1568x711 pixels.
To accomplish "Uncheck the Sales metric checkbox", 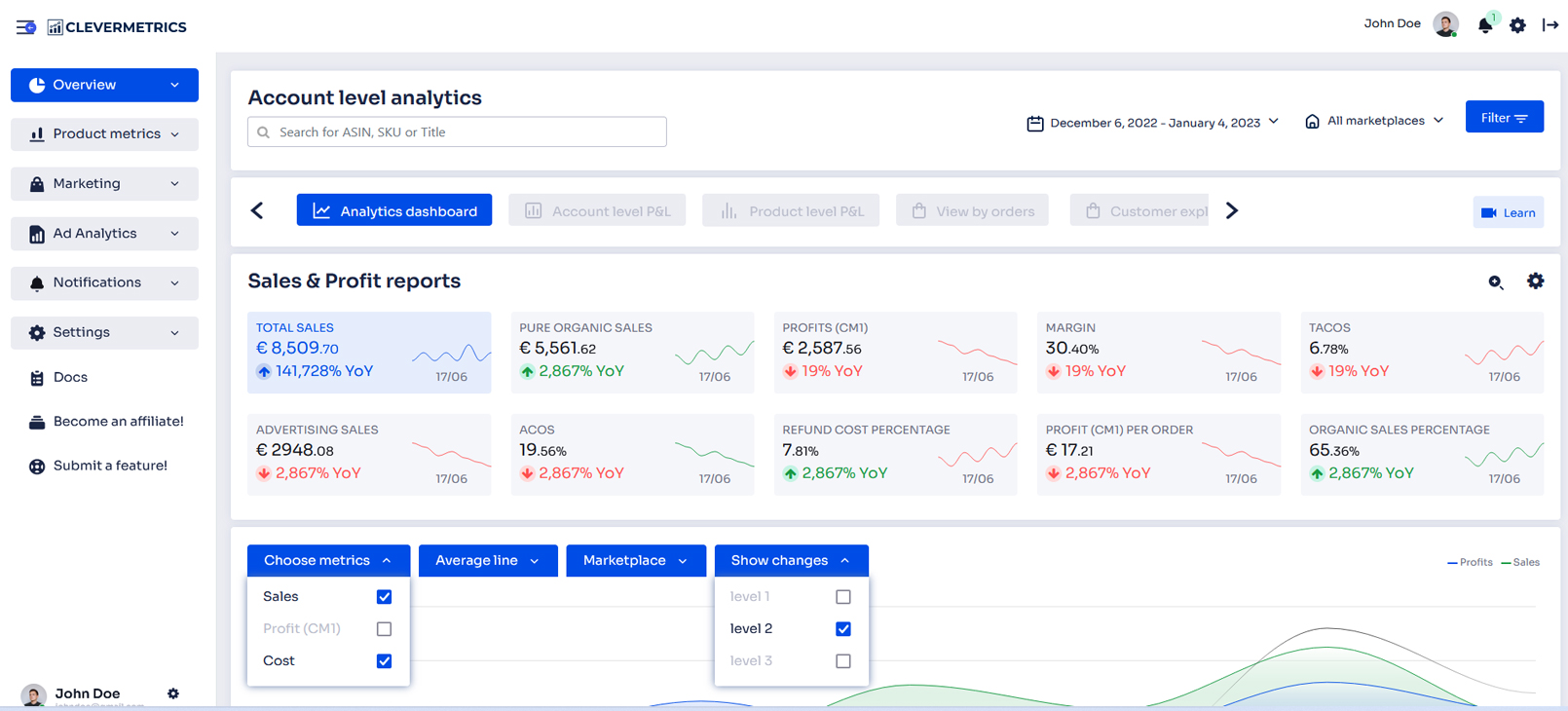I will click(x=384, y=597).
